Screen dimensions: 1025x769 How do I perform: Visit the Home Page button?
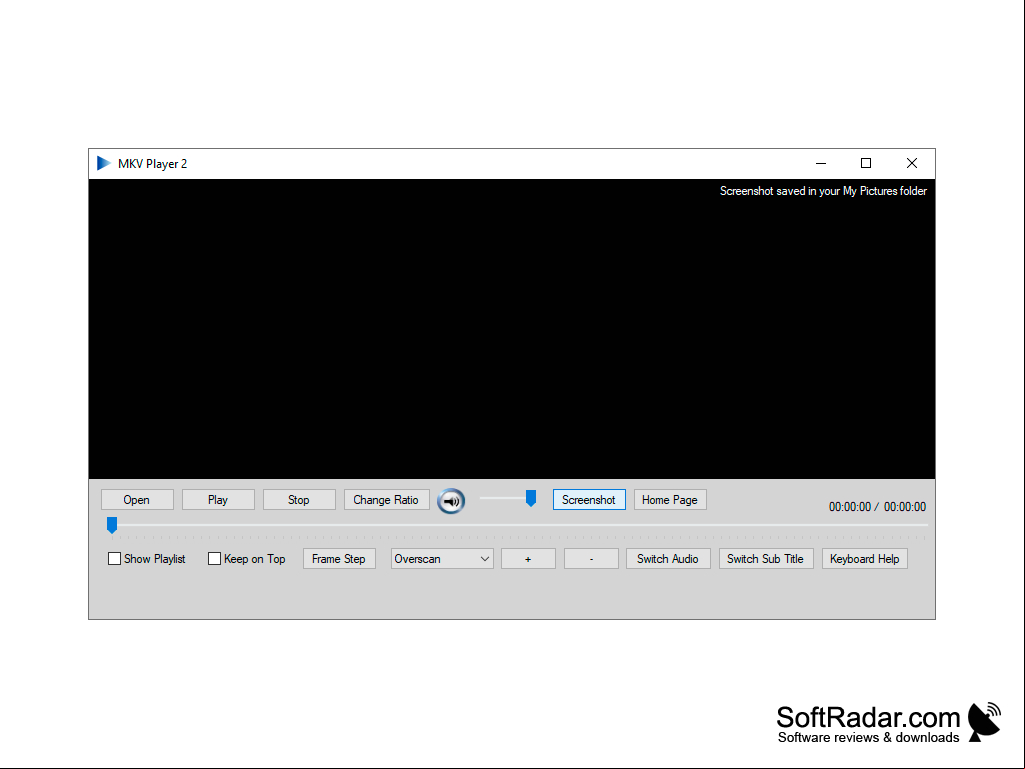click(x=670, y=500)
